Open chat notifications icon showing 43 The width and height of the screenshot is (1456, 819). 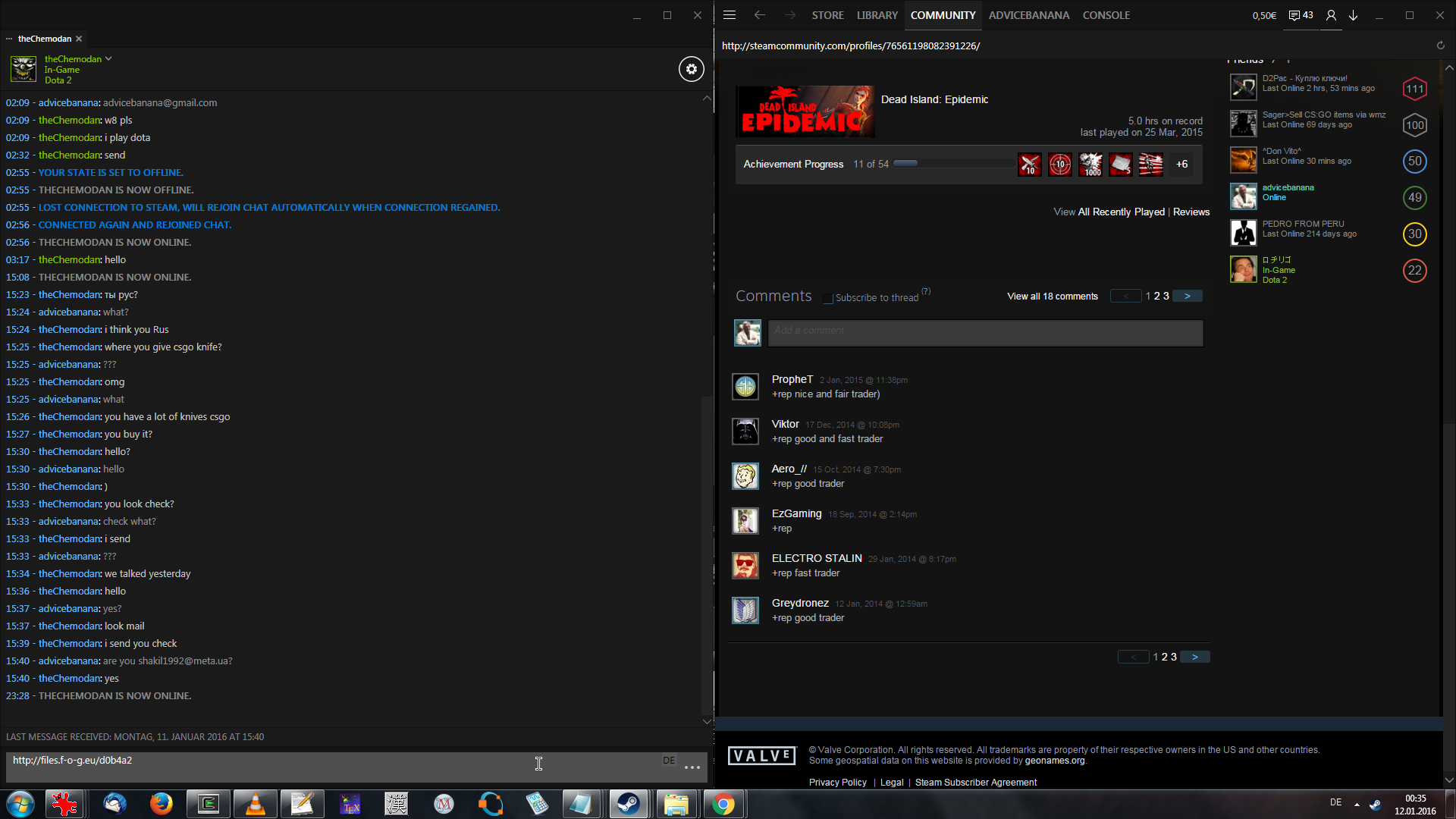1301,15
